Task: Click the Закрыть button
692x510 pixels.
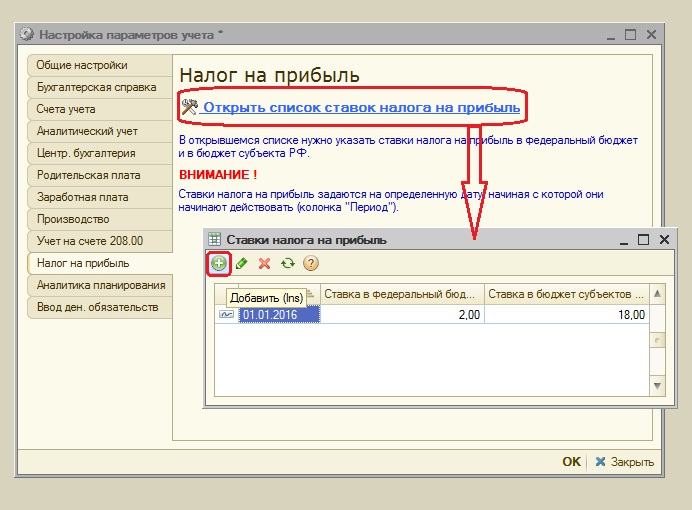Action: pyautogui.click(x=624, y=461)
